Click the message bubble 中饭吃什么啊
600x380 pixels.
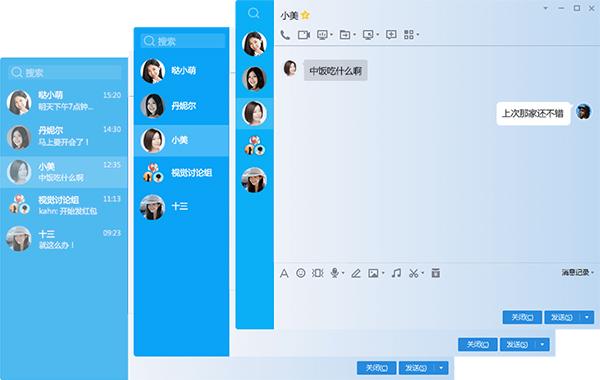[x=336, y=70]
